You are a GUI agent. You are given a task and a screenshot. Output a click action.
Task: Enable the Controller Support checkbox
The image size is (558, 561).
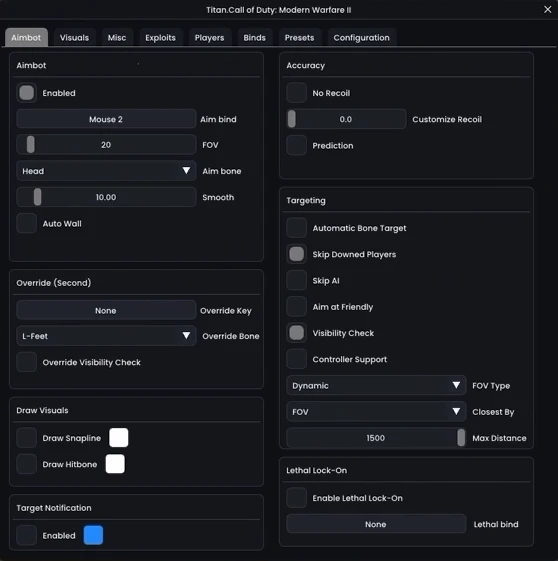click(x=296, y=359)
